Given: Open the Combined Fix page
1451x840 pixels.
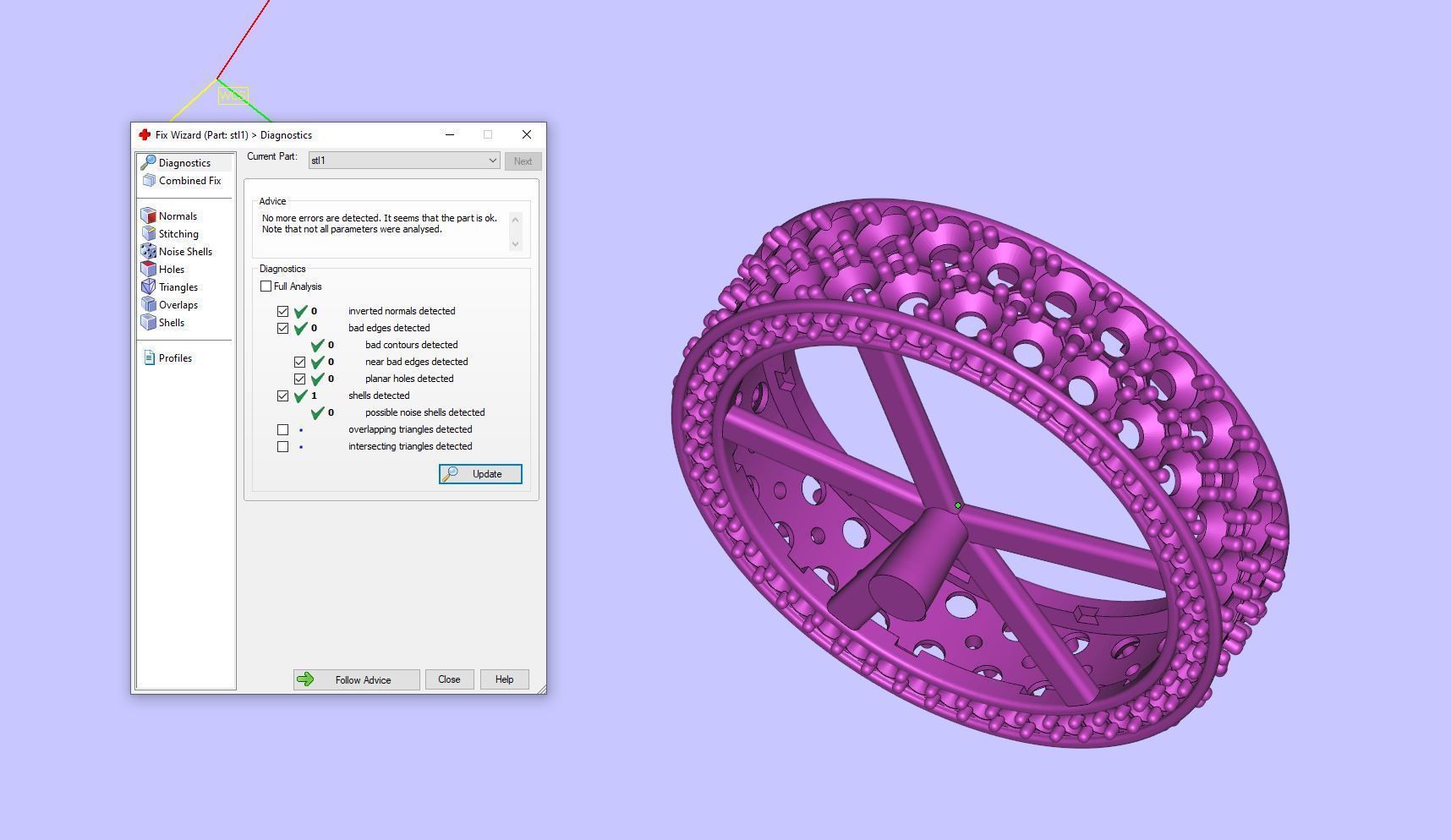Looking at the screenshot, I should (189, 180).
